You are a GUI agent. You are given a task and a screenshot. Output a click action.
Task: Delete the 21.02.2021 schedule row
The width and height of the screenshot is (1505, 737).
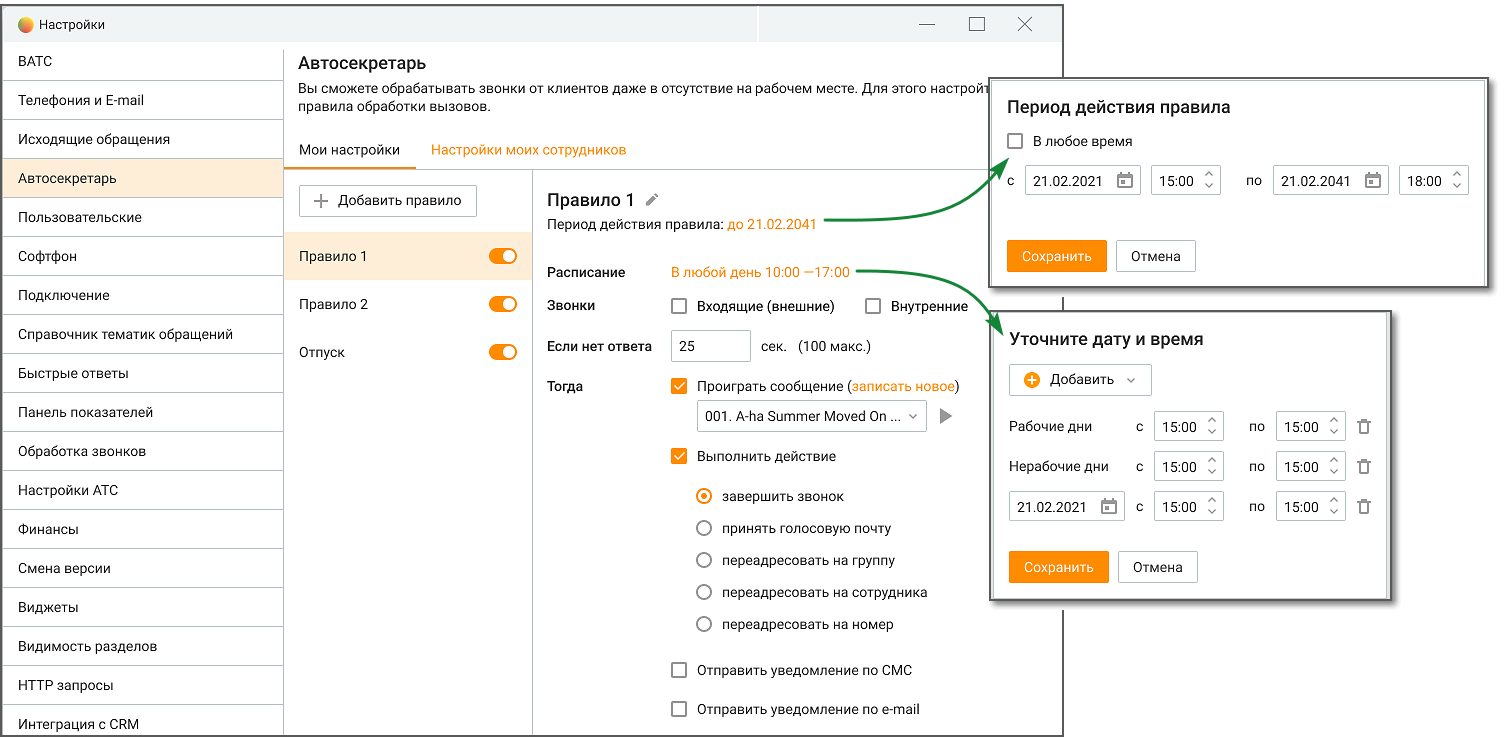click(x=1364, y=507)
